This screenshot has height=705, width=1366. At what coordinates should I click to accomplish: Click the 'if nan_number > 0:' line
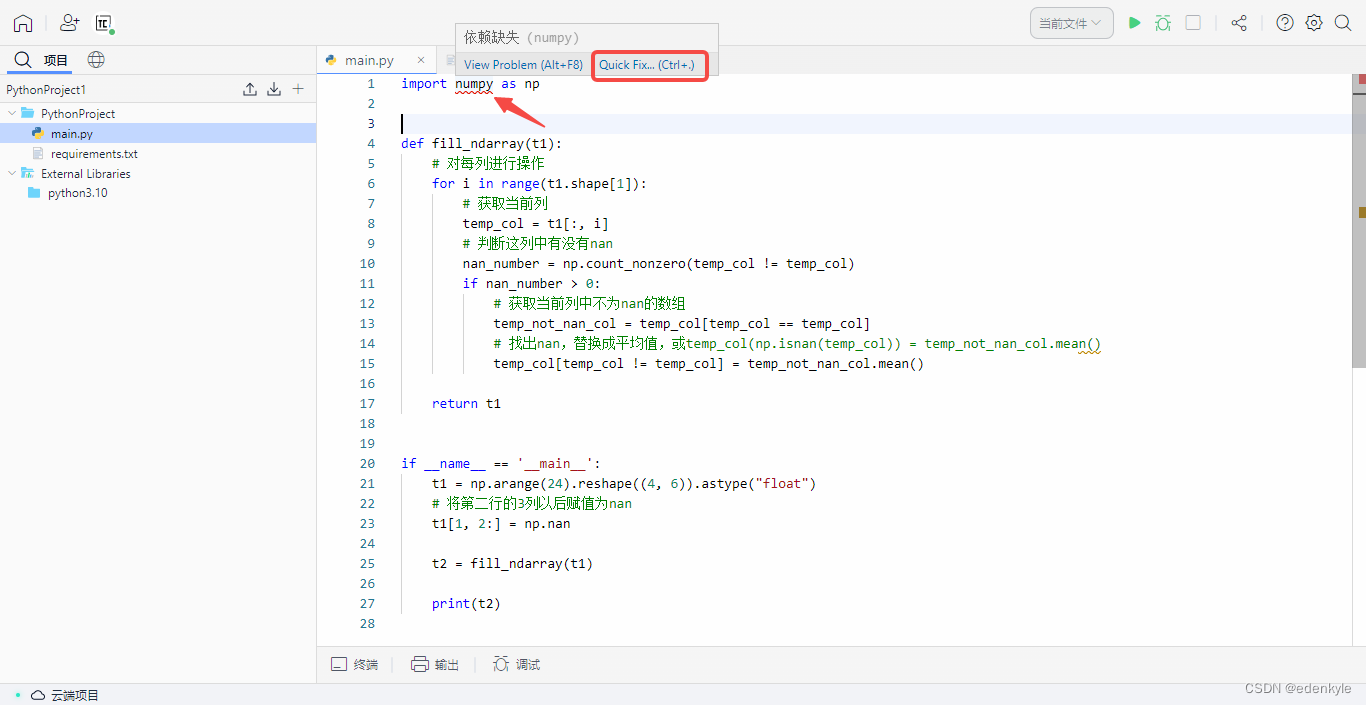[x=531, y=283]
